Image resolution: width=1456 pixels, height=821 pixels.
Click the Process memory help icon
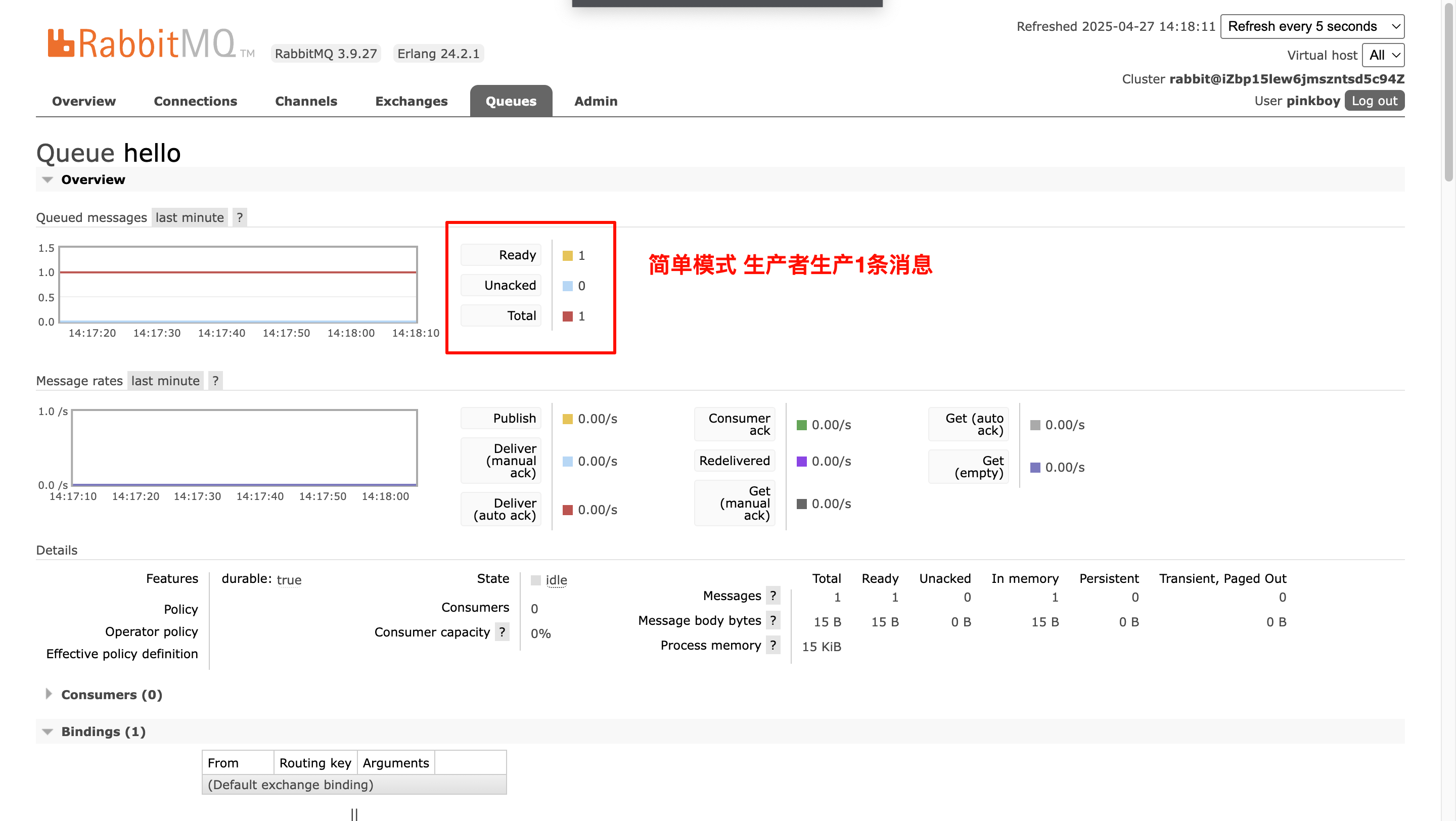tap(772, 645)
